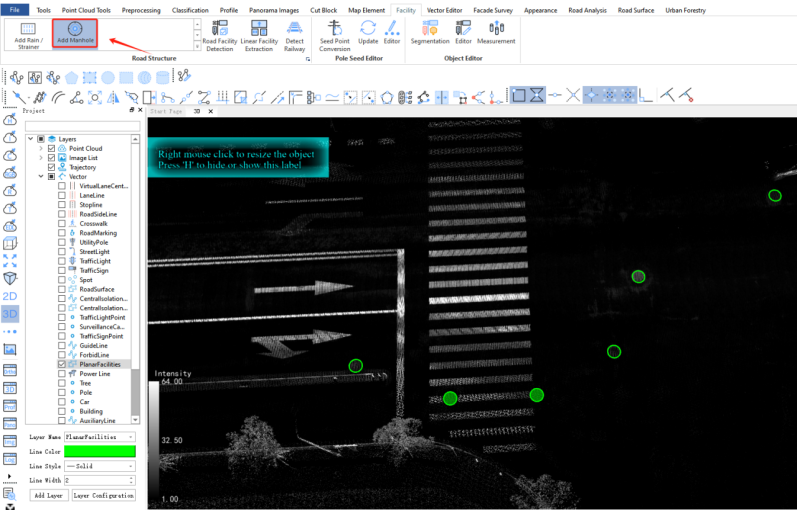Viewport: 798px width, 511px height.
Task: Run Road Facility Detection
Action: click(220, 36)
